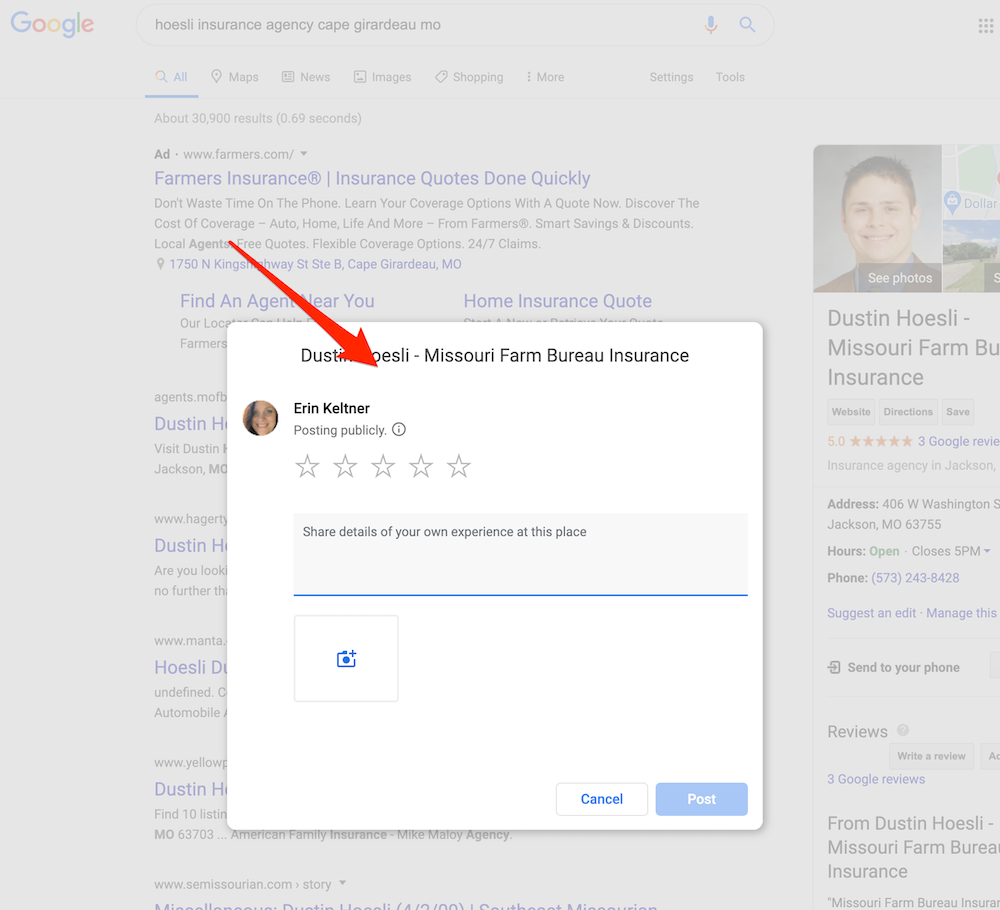Click the info icon beside Posting publicly
Viewport: 1000px width, 910px height.
(x=399, y=429)
